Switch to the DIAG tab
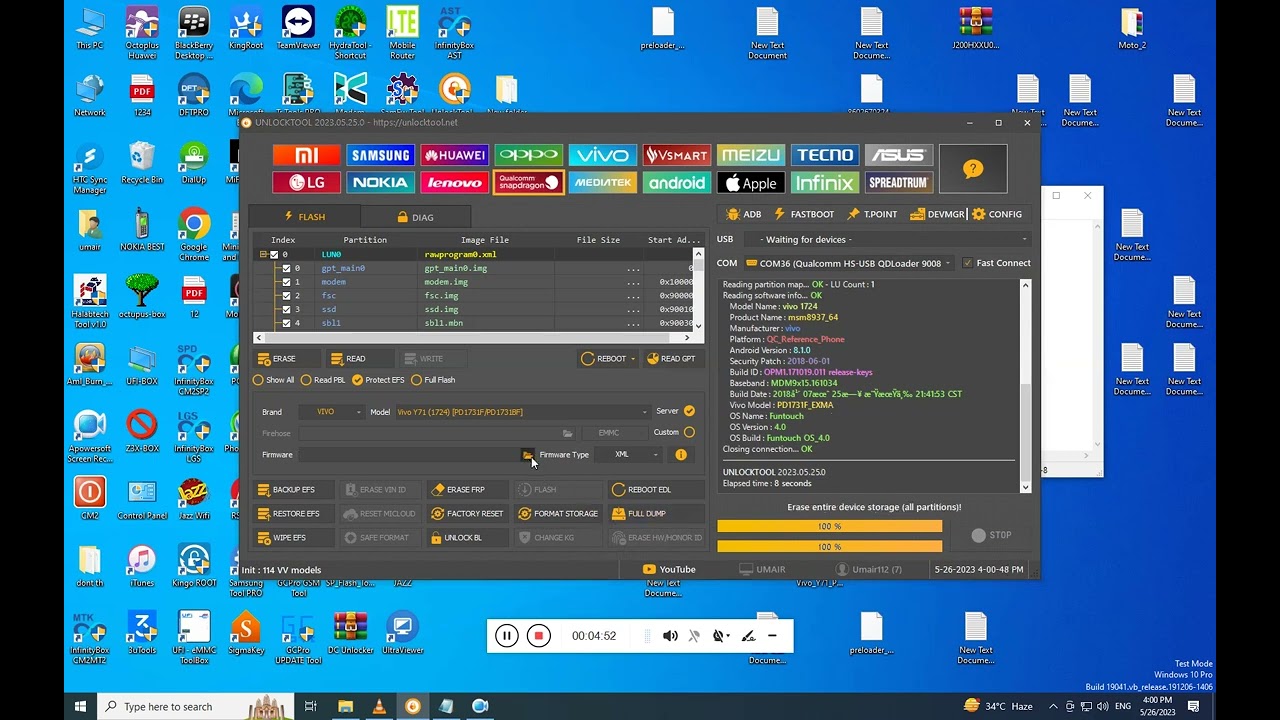1280x720 pixels. coord(415,217)
